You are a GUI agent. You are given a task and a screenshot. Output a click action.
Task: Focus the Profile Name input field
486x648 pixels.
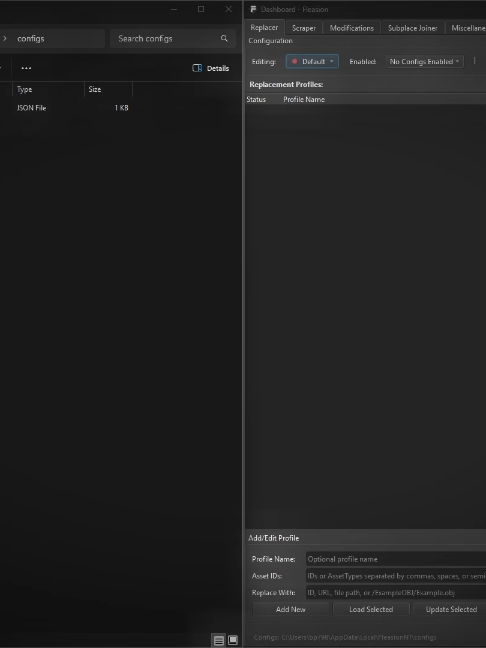pos(396,559)
